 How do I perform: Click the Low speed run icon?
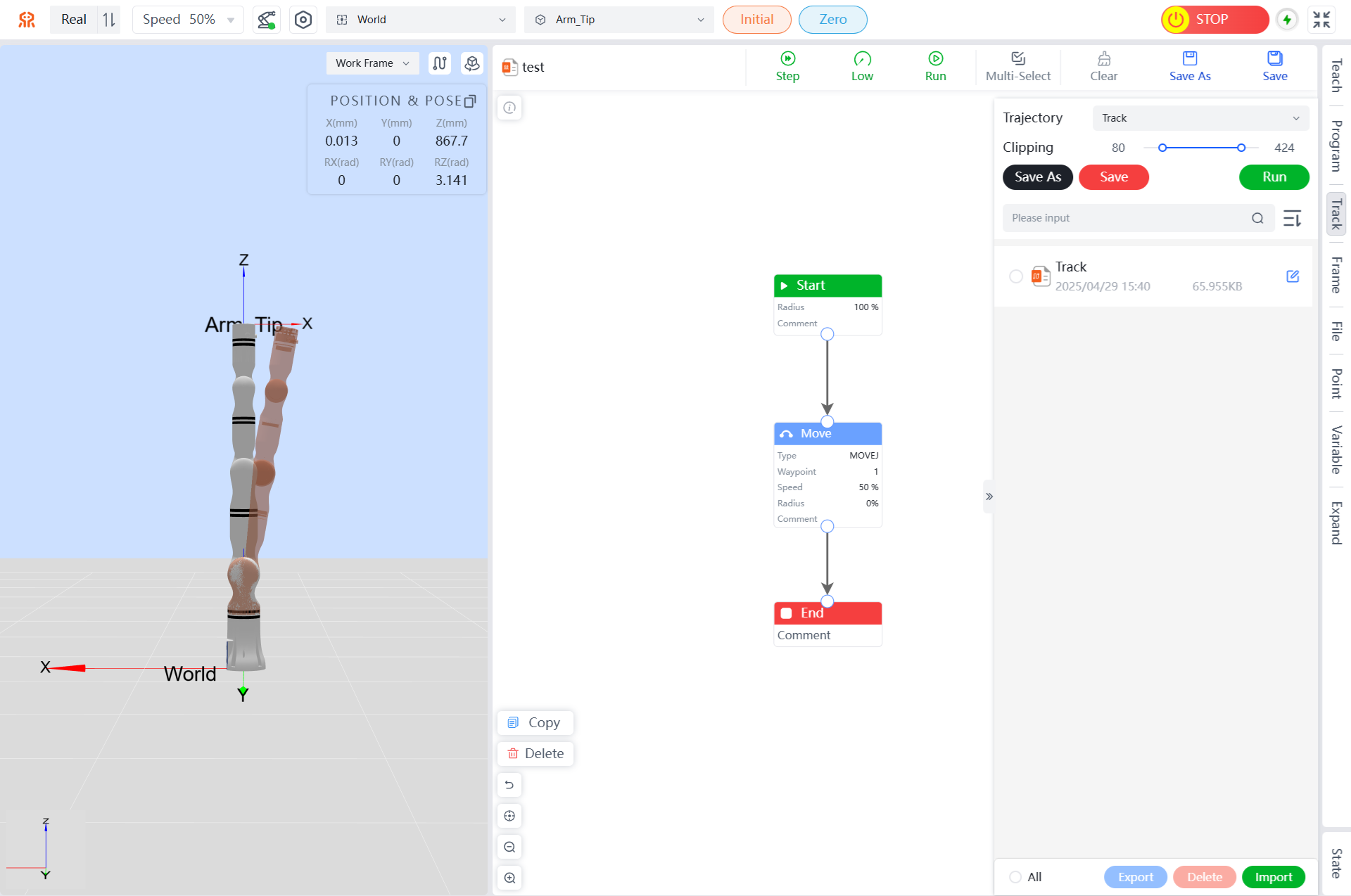(x=862, y=59)
